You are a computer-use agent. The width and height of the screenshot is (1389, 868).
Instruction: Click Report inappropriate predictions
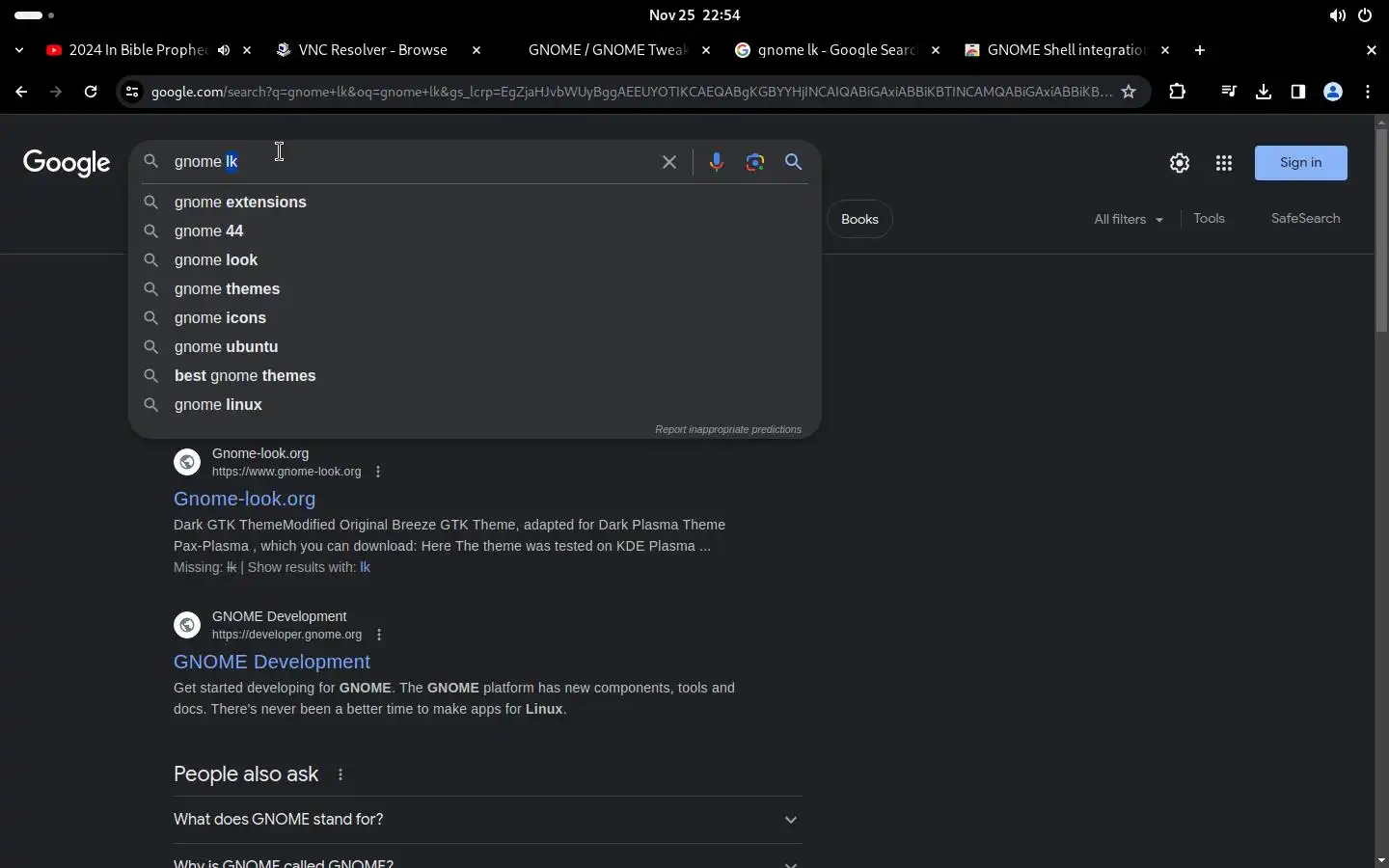tap(728, 429)
